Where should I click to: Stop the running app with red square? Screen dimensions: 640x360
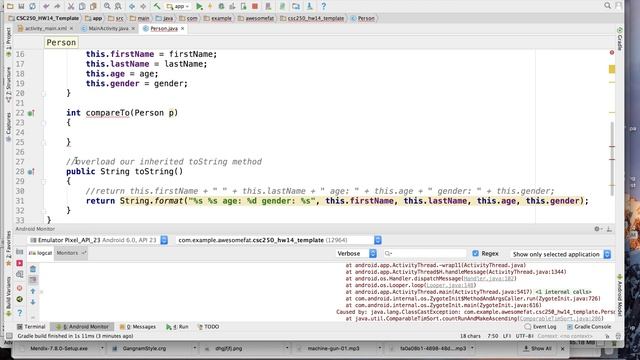(x=255, y=6)
